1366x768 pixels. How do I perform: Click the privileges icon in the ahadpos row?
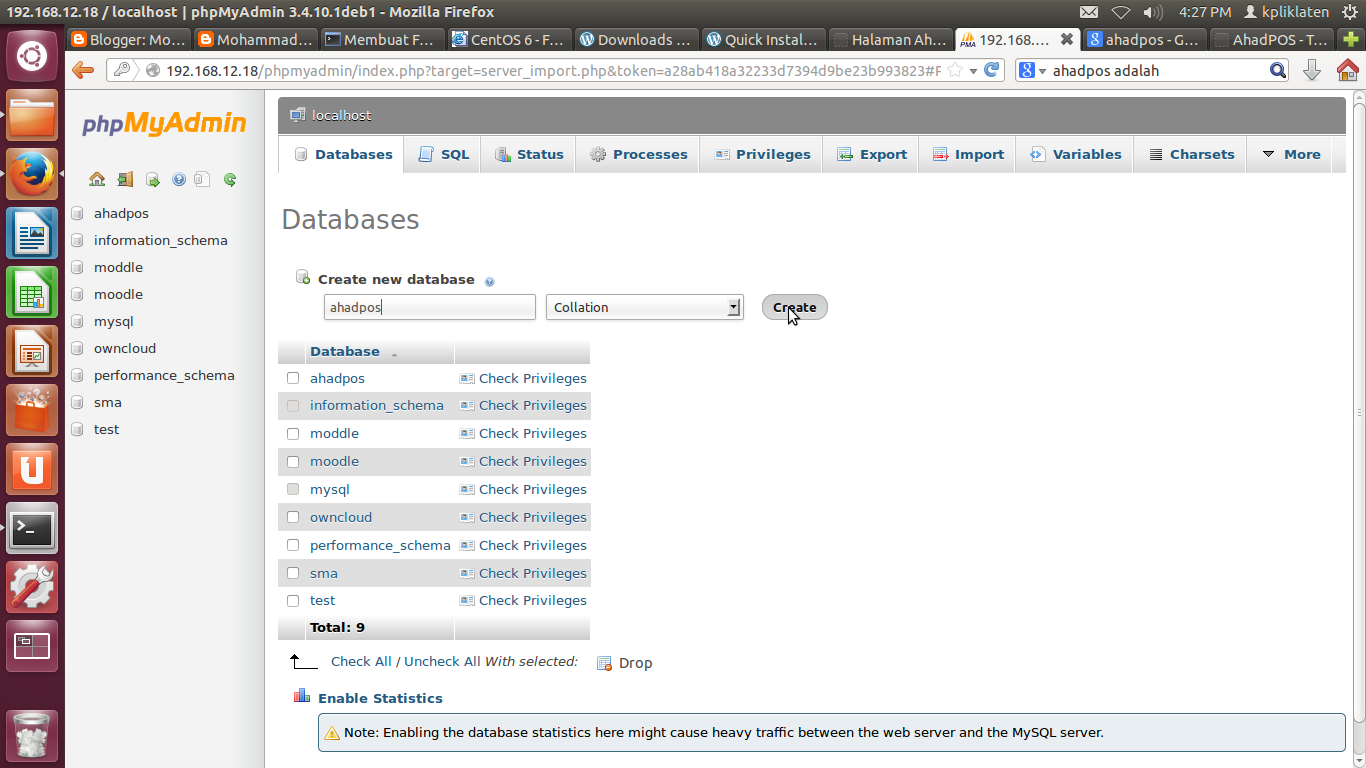tap(466, 379)
